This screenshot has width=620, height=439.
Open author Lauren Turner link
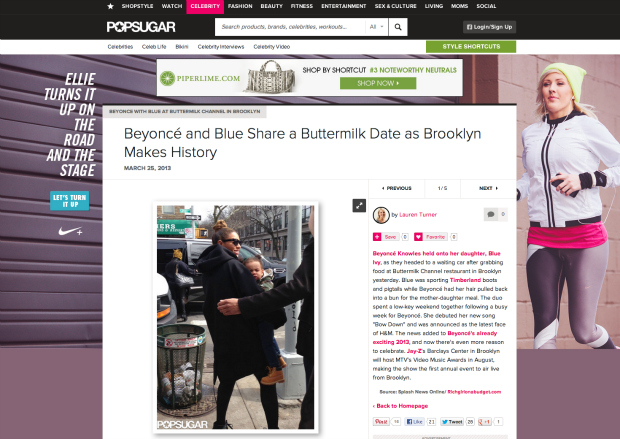[418, 215]
